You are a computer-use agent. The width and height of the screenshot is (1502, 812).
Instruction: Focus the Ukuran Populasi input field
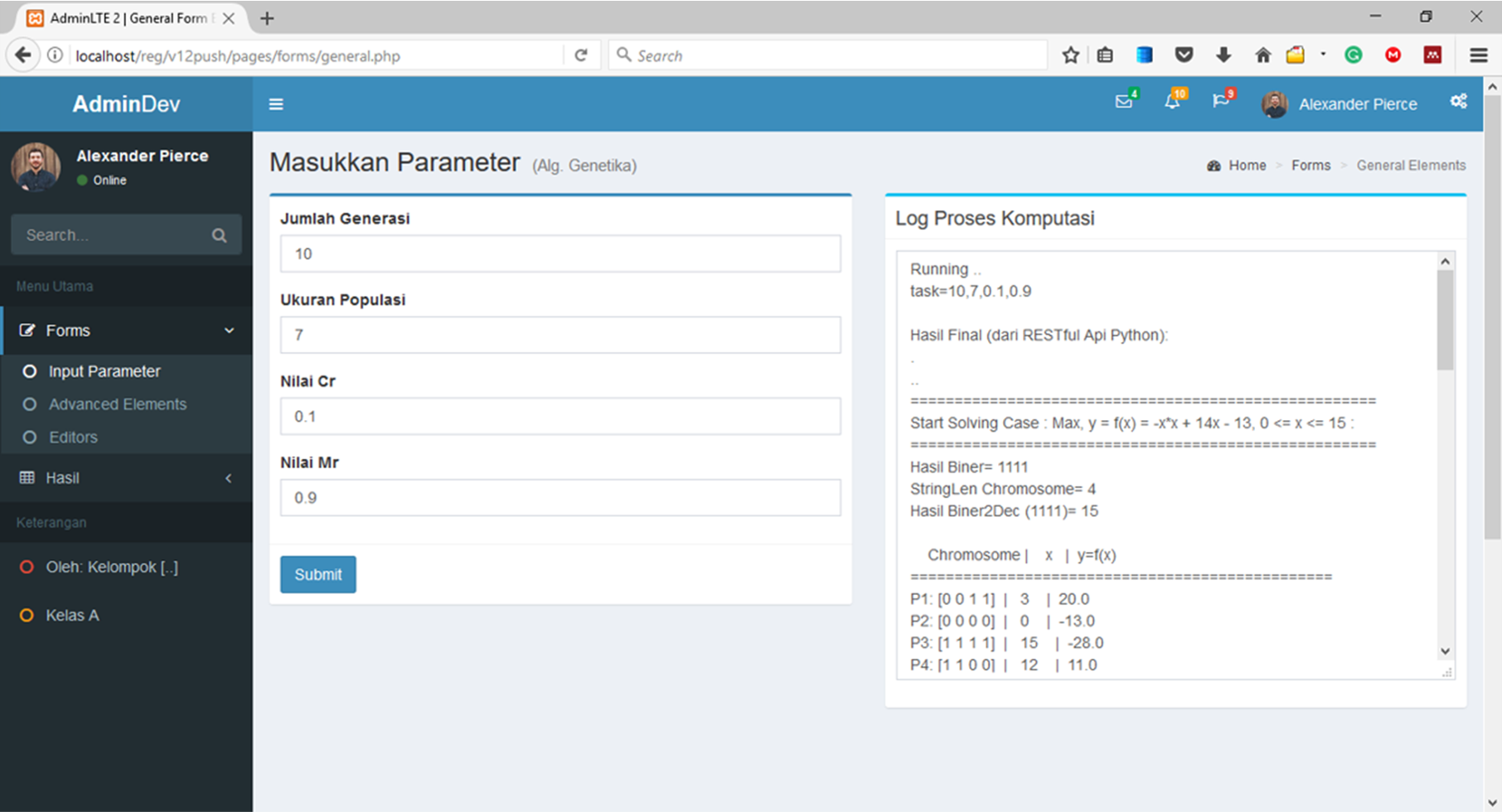coord(560,335)
